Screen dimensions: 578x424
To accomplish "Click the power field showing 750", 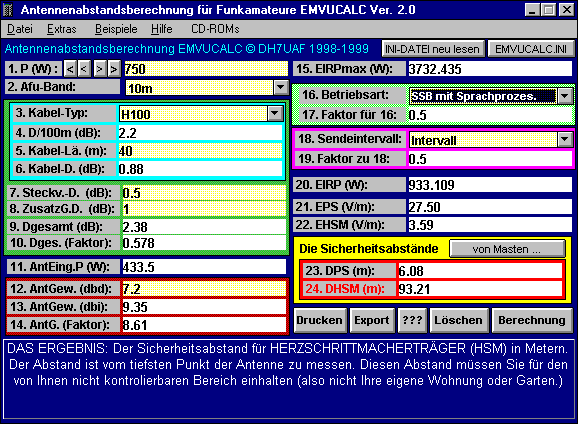I will pyautogui.click(x=206, y=69).
